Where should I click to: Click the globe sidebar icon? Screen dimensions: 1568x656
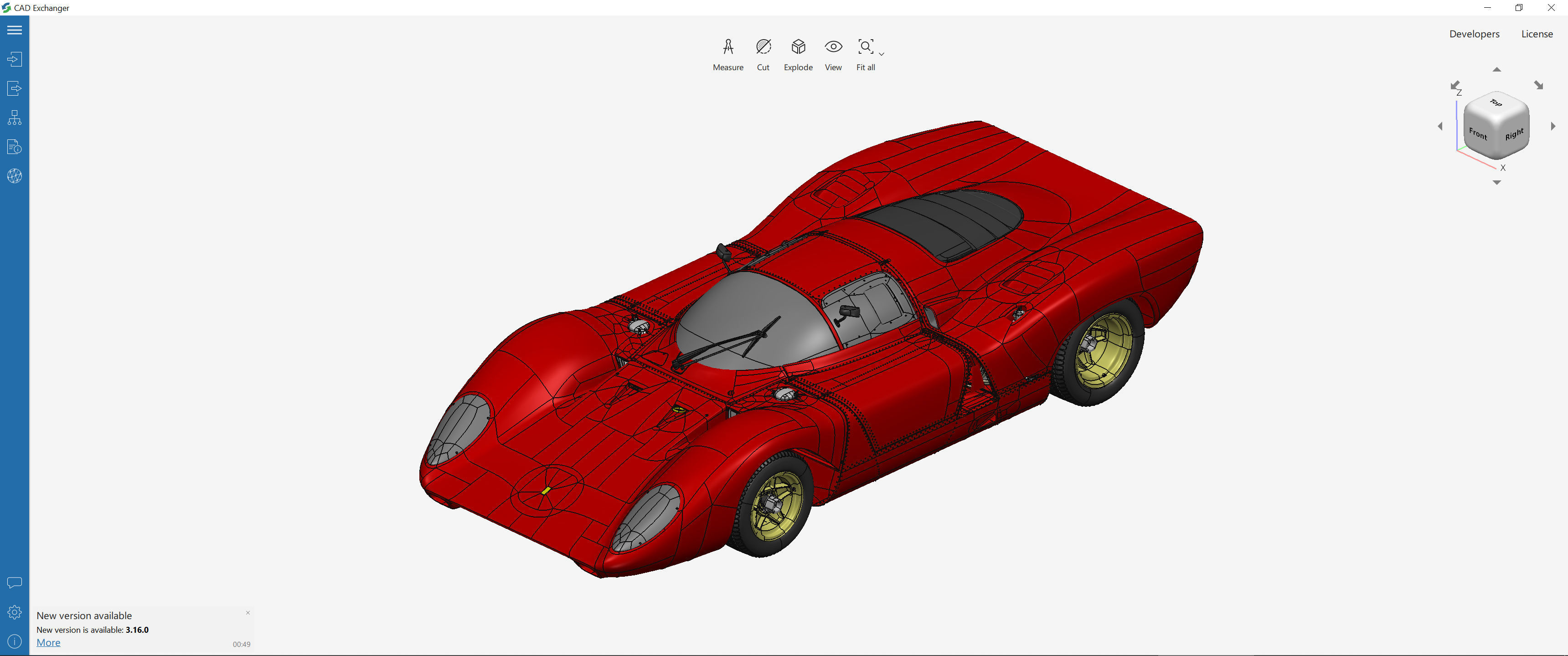coord(15,176)
